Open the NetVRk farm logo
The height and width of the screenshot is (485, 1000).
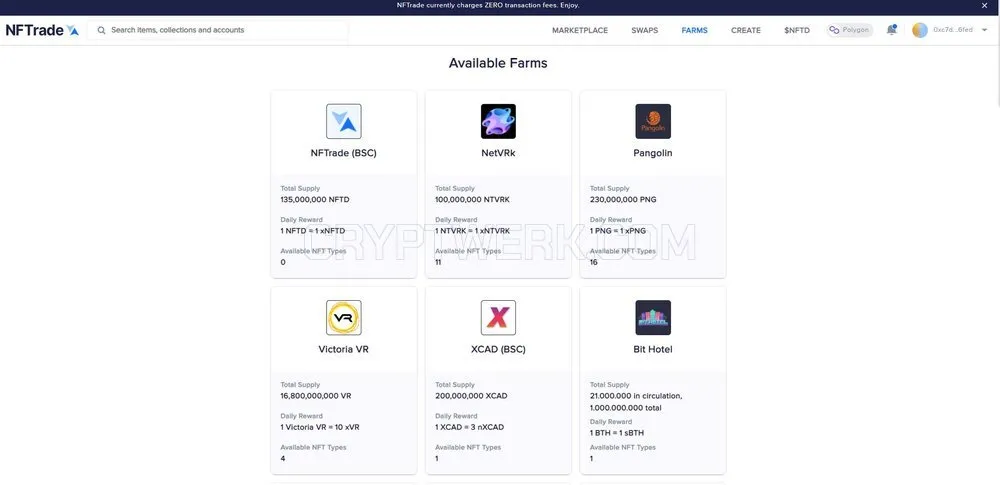pyautogui.click(x=498, y=121)
